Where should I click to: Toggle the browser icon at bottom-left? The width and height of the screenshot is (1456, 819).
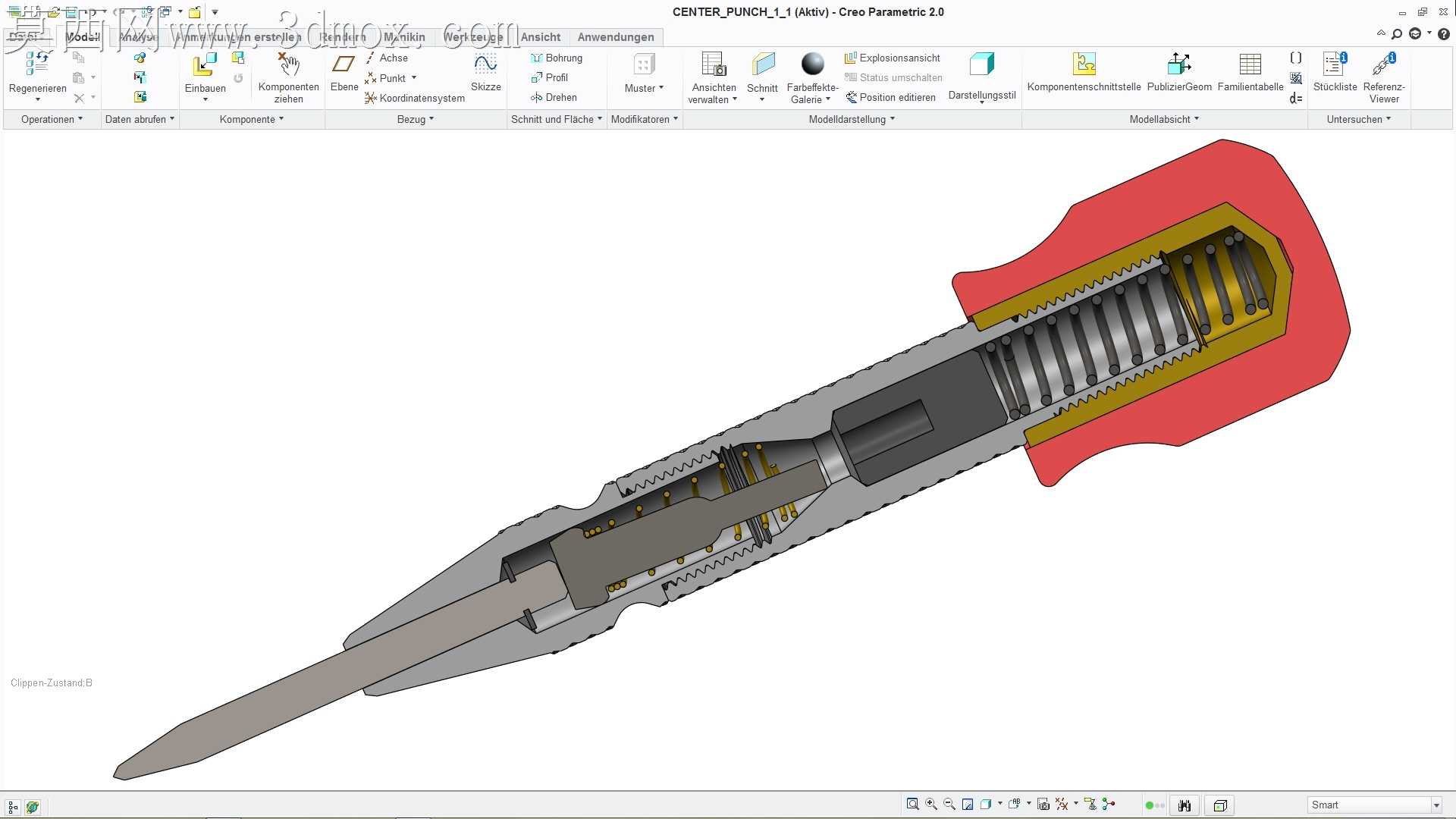(32, 807)
